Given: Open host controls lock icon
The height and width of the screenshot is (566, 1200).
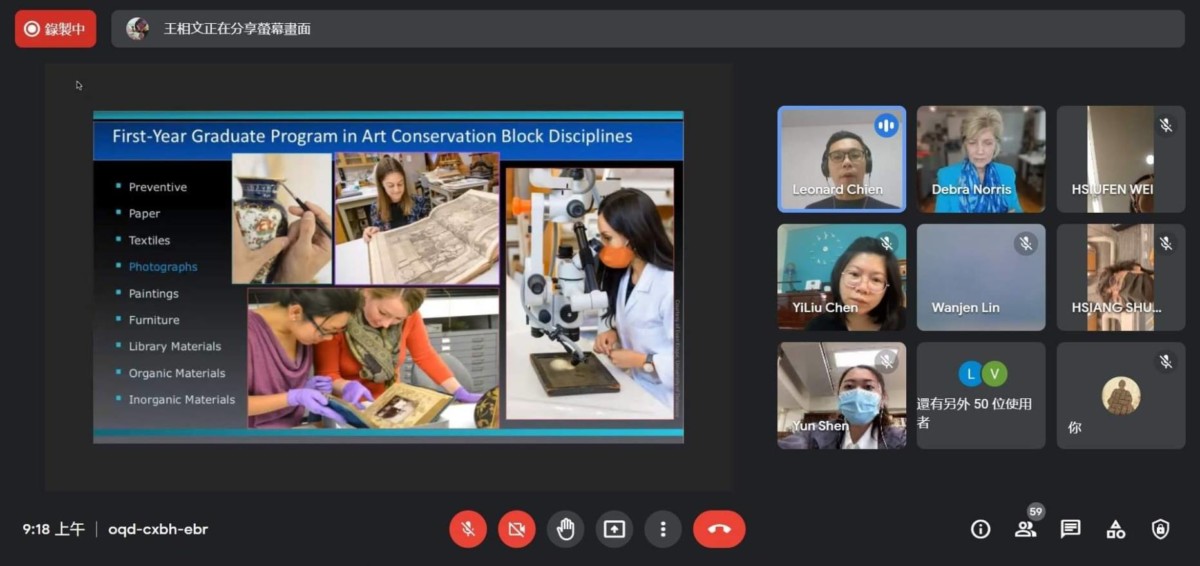Looking at the screenshot, I should [x=1161, y=529].
